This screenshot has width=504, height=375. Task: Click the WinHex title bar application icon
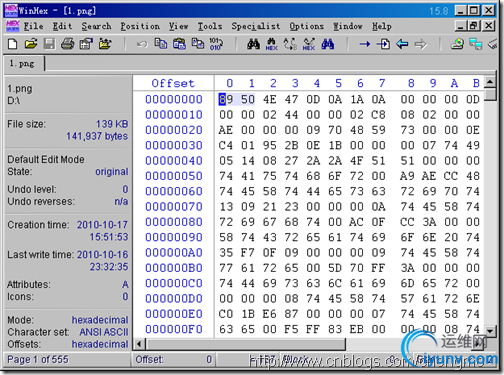tap(11, 10)
